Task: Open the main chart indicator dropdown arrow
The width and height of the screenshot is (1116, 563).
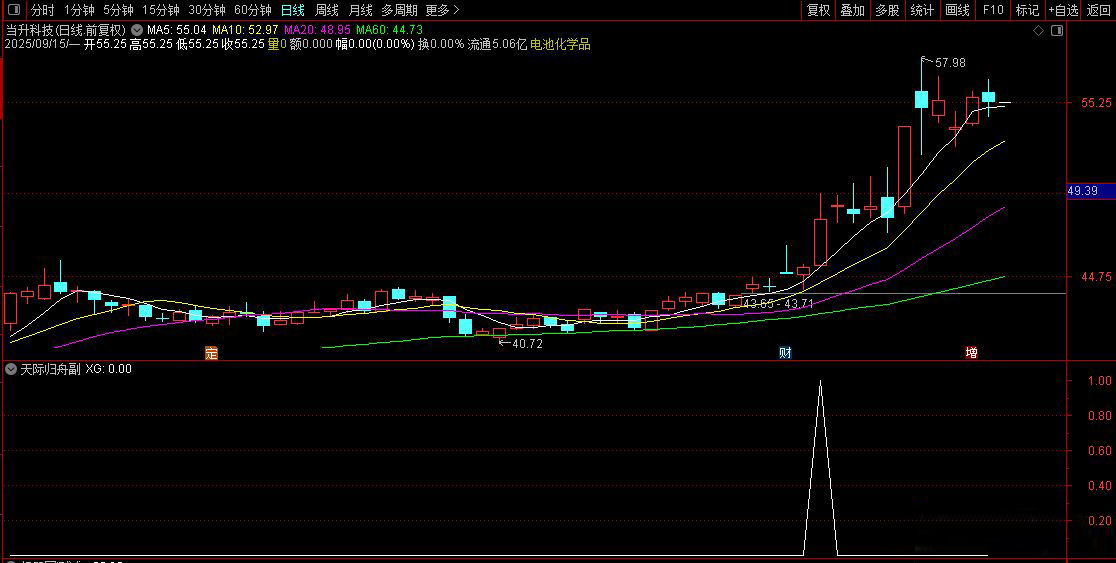Action: [x=137, y=31]
